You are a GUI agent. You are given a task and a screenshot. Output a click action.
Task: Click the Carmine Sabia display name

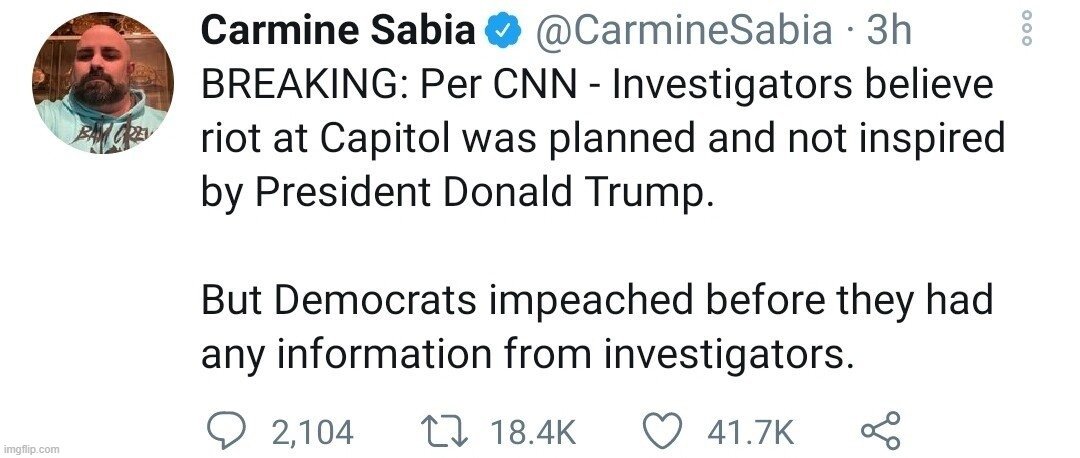(x=337, y=32)
